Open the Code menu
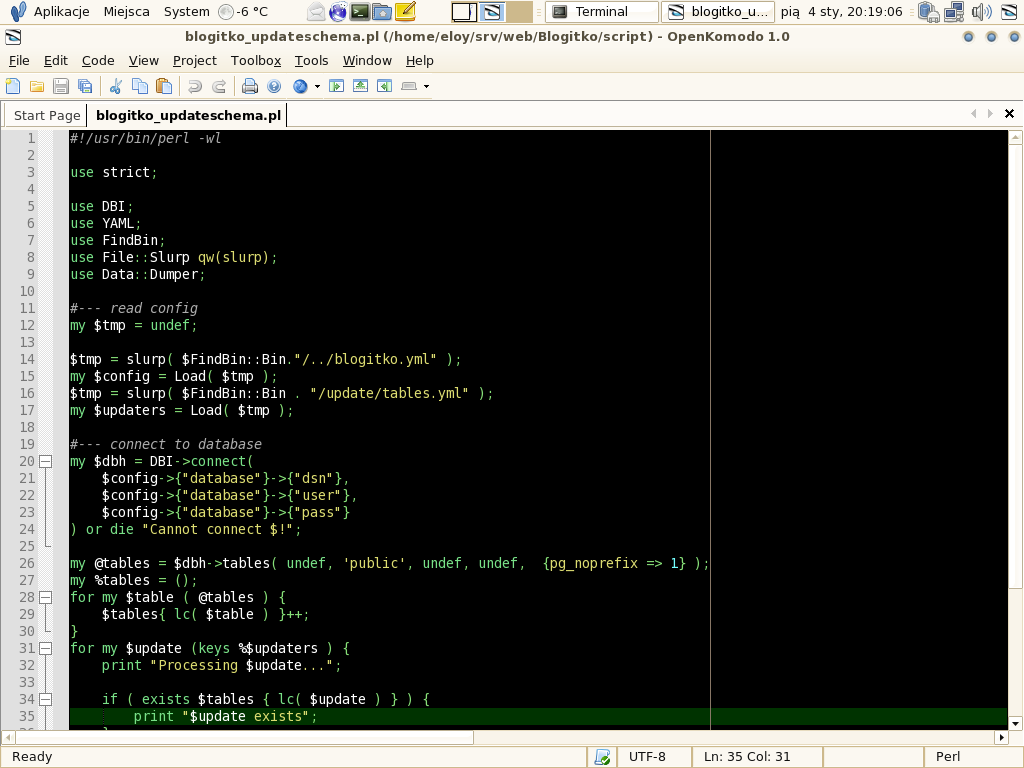The width and height of the screenshot is (1024, 768). click(x=98, y=61)
